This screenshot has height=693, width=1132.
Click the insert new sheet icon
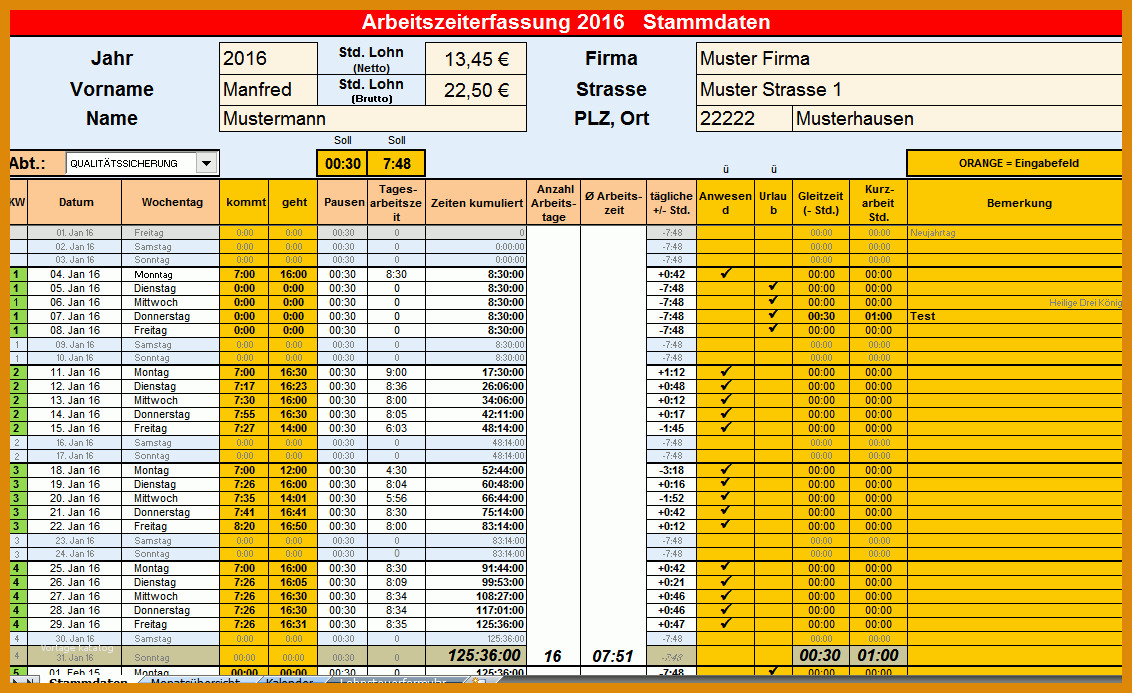click(x=478, y=684)
